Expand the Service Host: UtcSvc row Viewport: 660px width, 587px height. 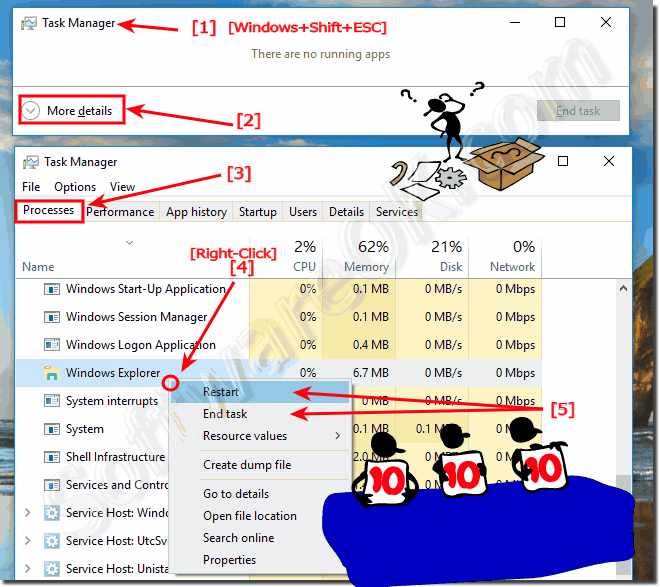(x=28, y=541)
